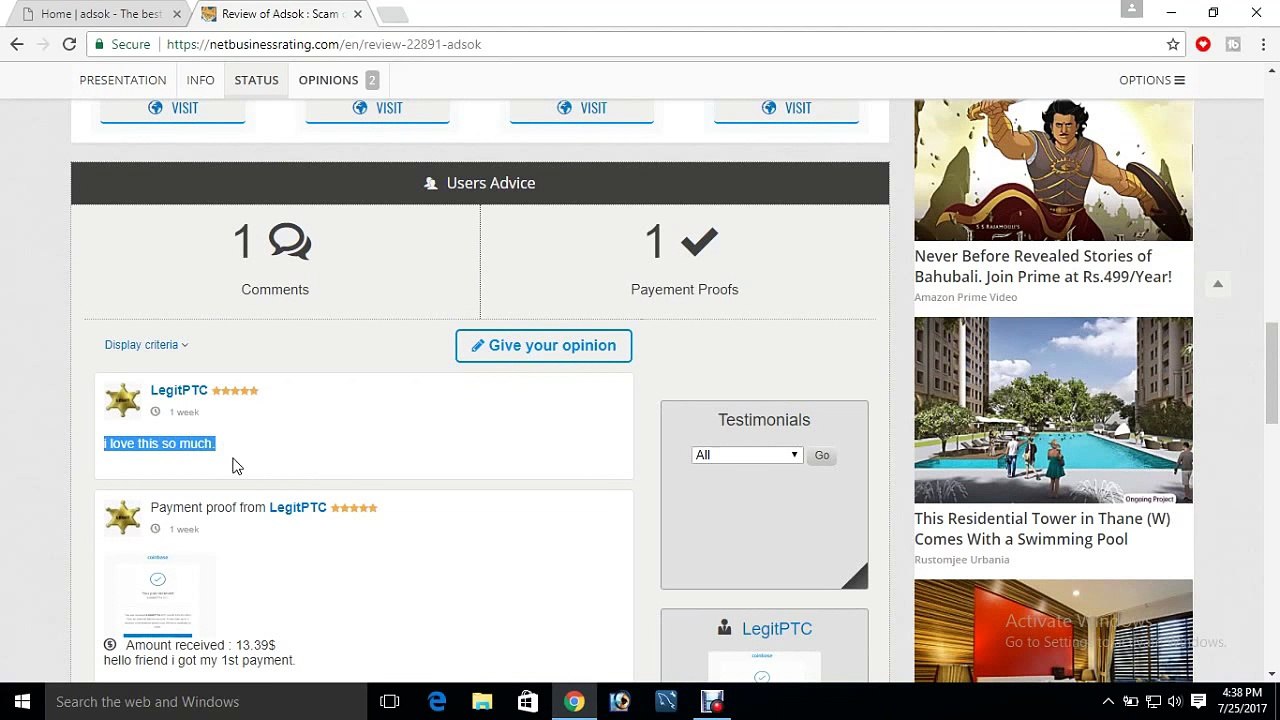Screen dimensions: 1280x720
Task: Click the third VISIT button
Action: pyautogui.click(x=582, y=109)
